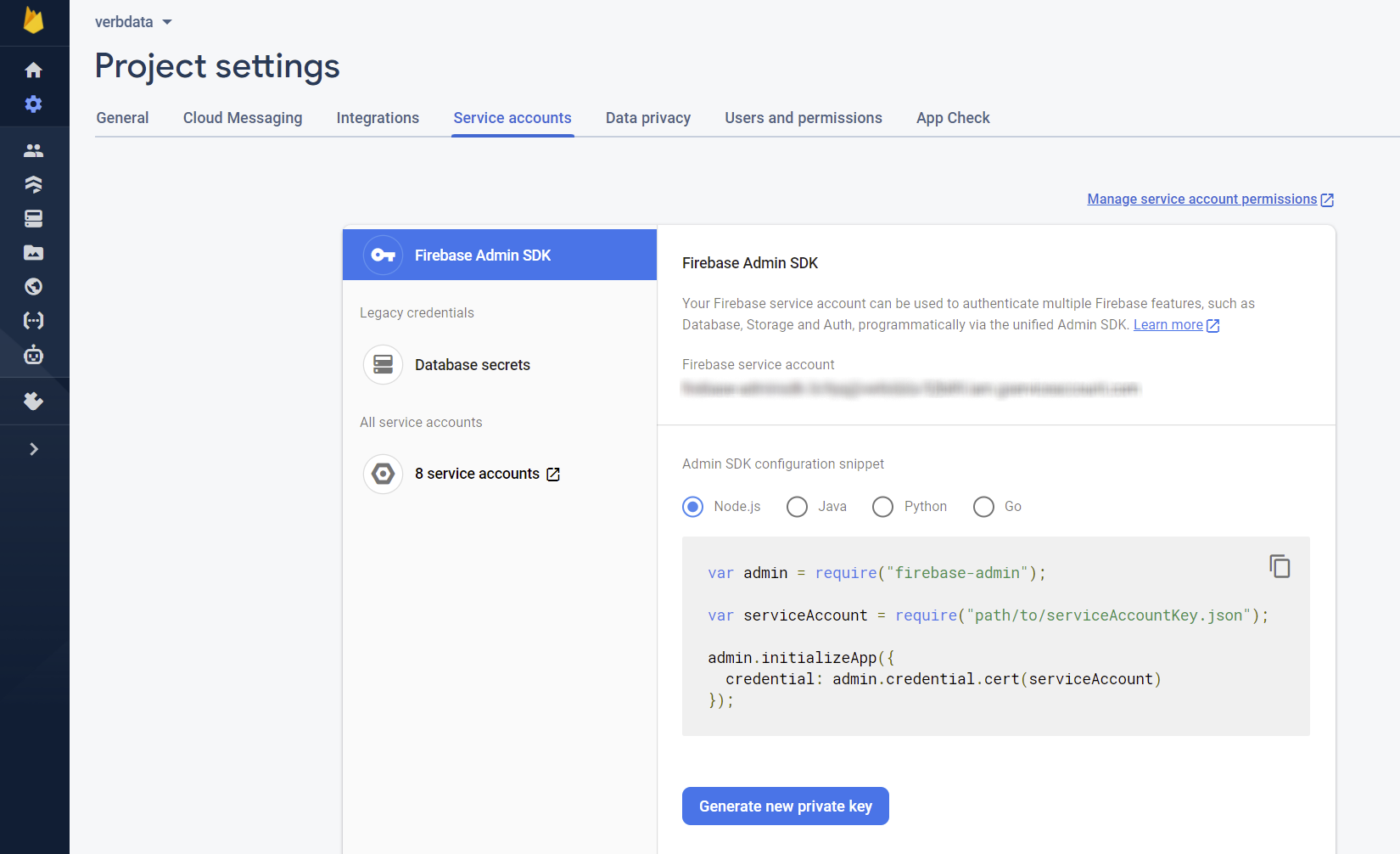Image resolution: width=1400 pixels, height=854 pixels.
Task: Click external icon next to Learn more
Action: click(1213, 325)
